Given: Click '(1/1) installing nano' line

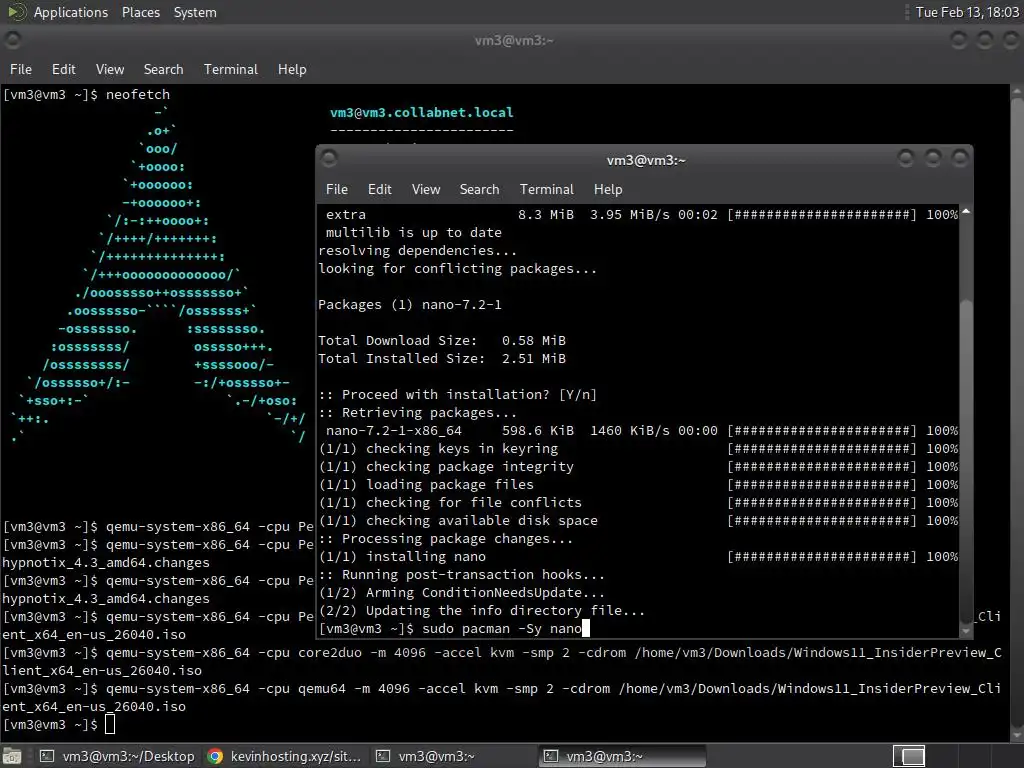Looking at the screenshot, I should (403, 556).
